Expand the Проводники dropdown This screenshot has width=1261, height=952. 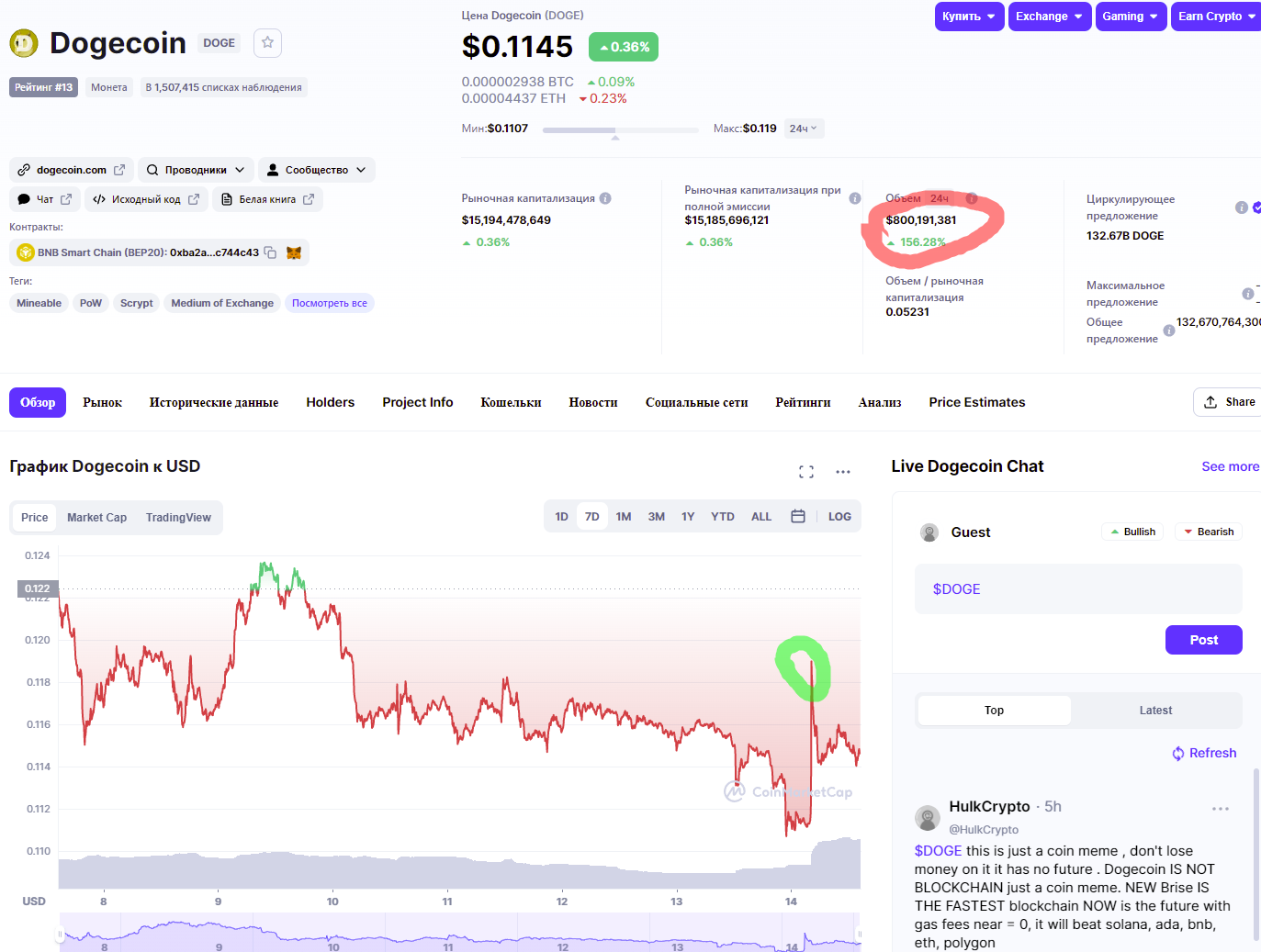(196, 170)
